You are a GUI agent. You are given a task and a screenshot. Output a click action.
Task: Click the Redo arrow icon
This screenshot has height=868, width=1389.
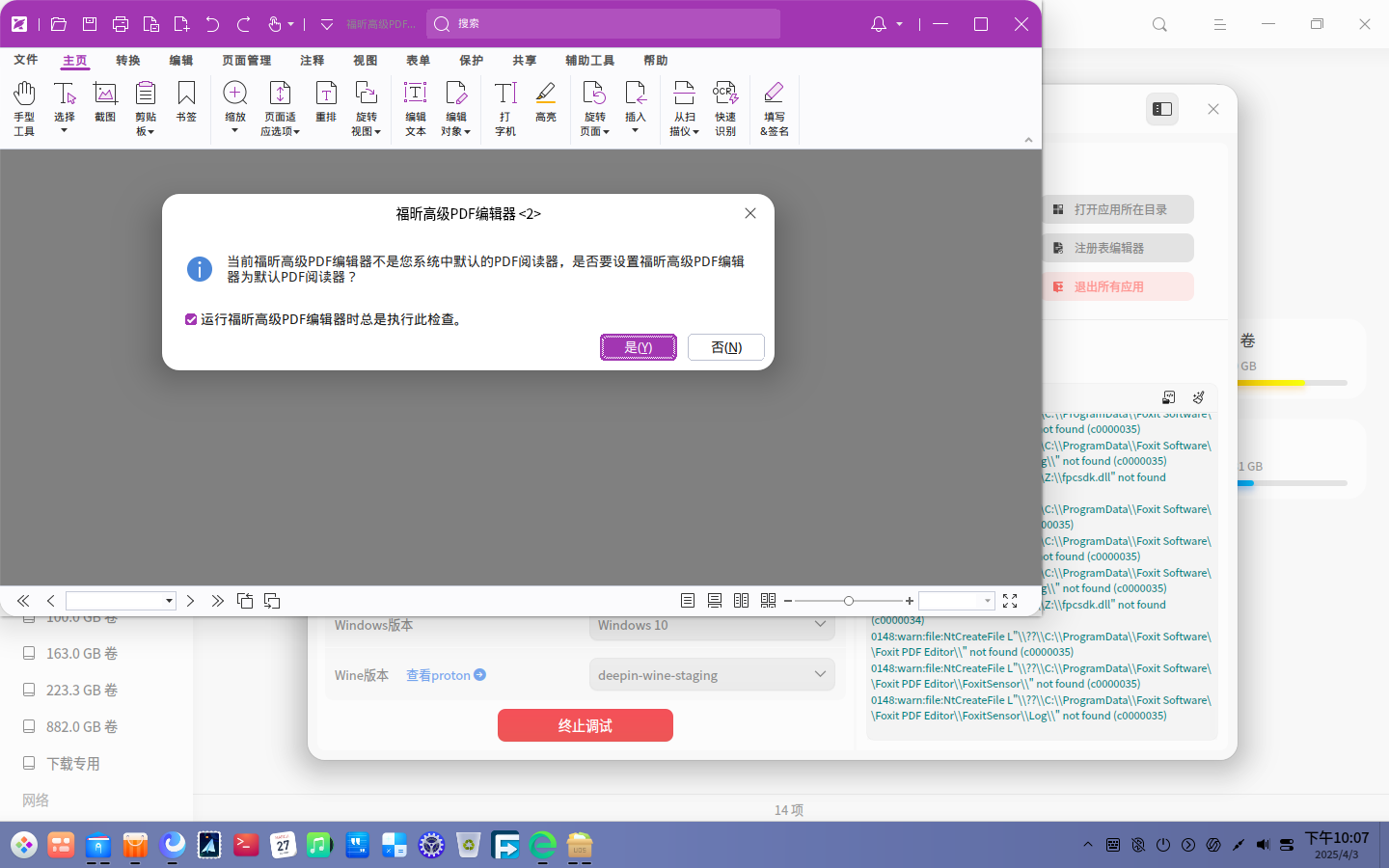click(244, 24)
